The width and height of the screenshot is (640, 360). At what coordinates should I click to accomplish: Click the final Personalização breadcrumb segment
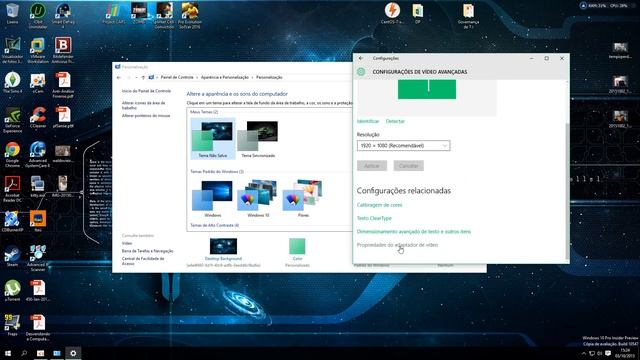(269, 77)
